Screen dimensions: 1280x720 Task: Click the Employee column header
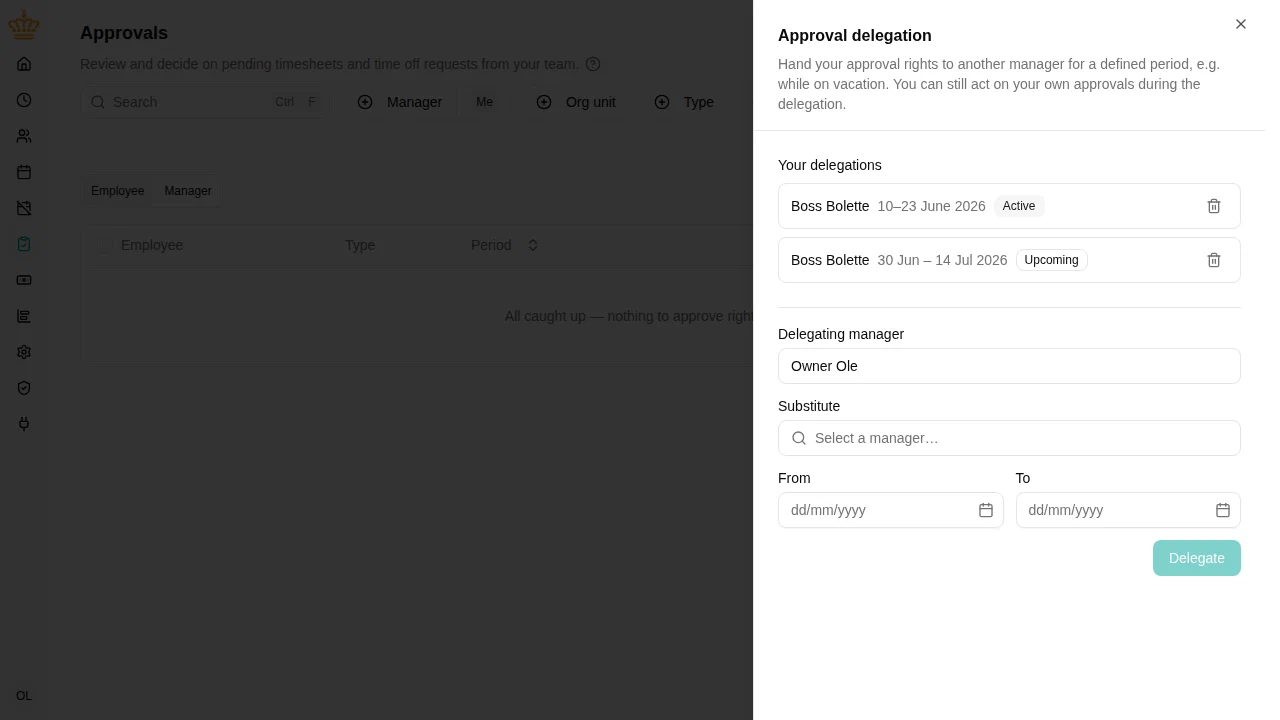pyautogui.click(x=152, y=245)
